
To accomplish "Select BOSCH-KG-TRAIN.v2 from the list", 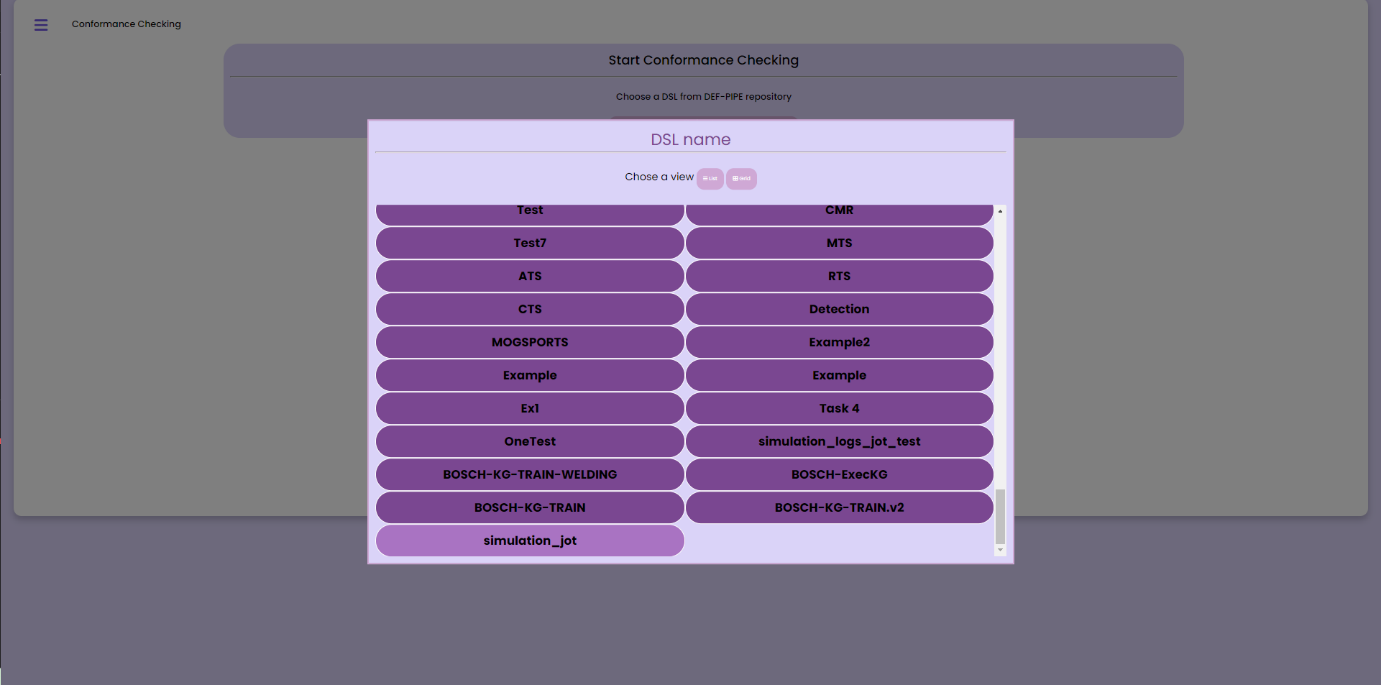I will point(839,508).
